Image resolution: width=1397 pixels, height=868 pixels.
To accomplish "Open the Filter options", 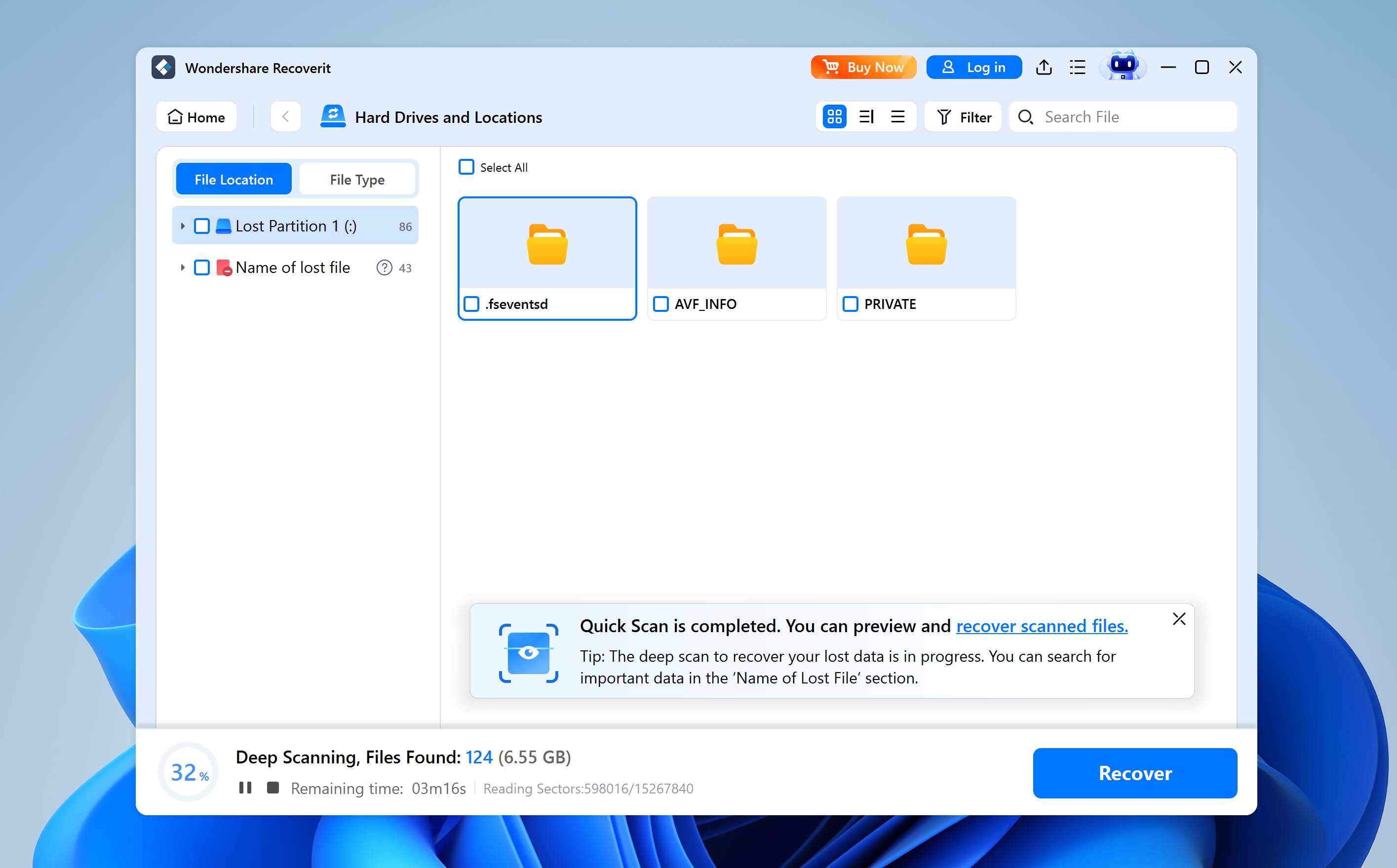I will (x=964, y=117).
